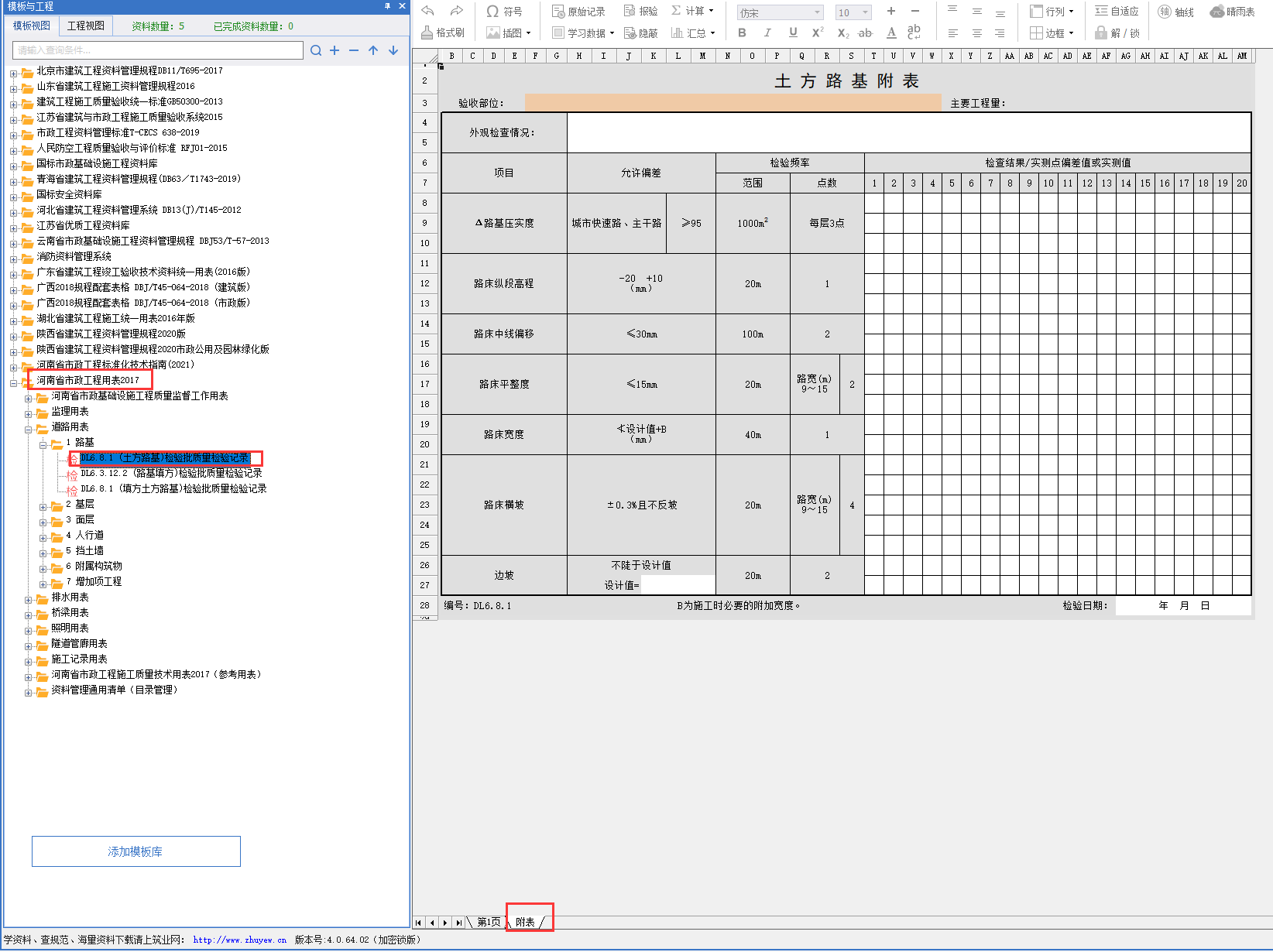This screenshot has height=952, width=1273.
Task: Align text right
Action: pyautogui.click(x=1000, y=33)
